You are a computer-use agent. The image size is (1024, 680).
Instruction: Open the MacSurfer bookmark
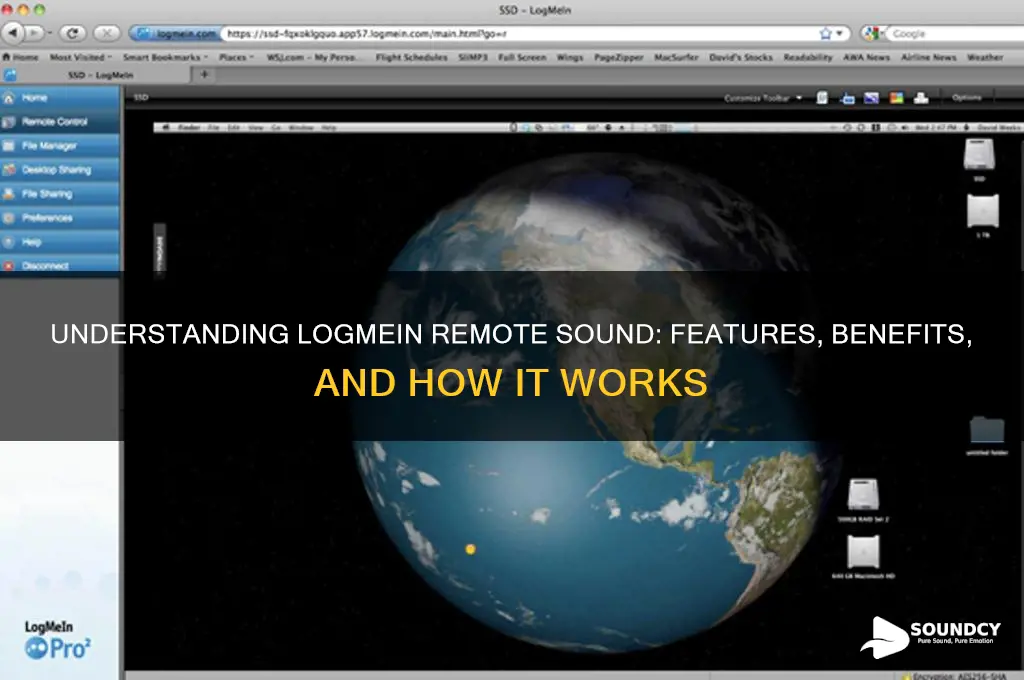point(676,57)
